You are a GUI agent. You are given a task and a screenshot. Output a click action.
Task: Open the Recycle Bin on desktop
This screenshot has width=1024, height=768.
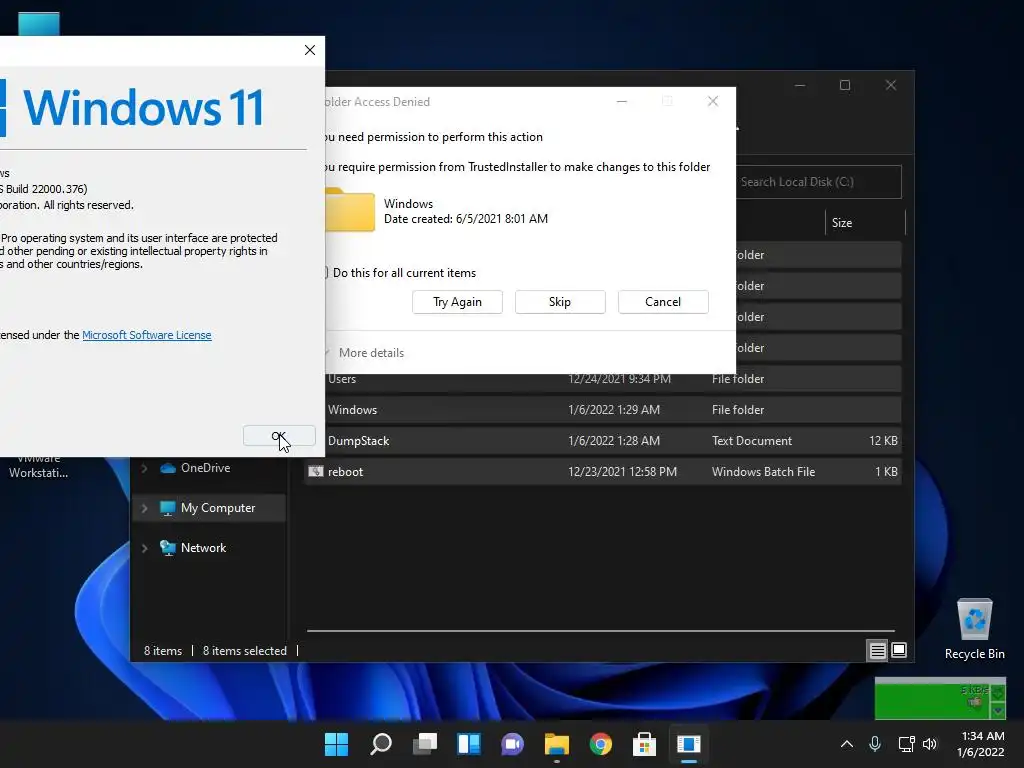point(974,629)
